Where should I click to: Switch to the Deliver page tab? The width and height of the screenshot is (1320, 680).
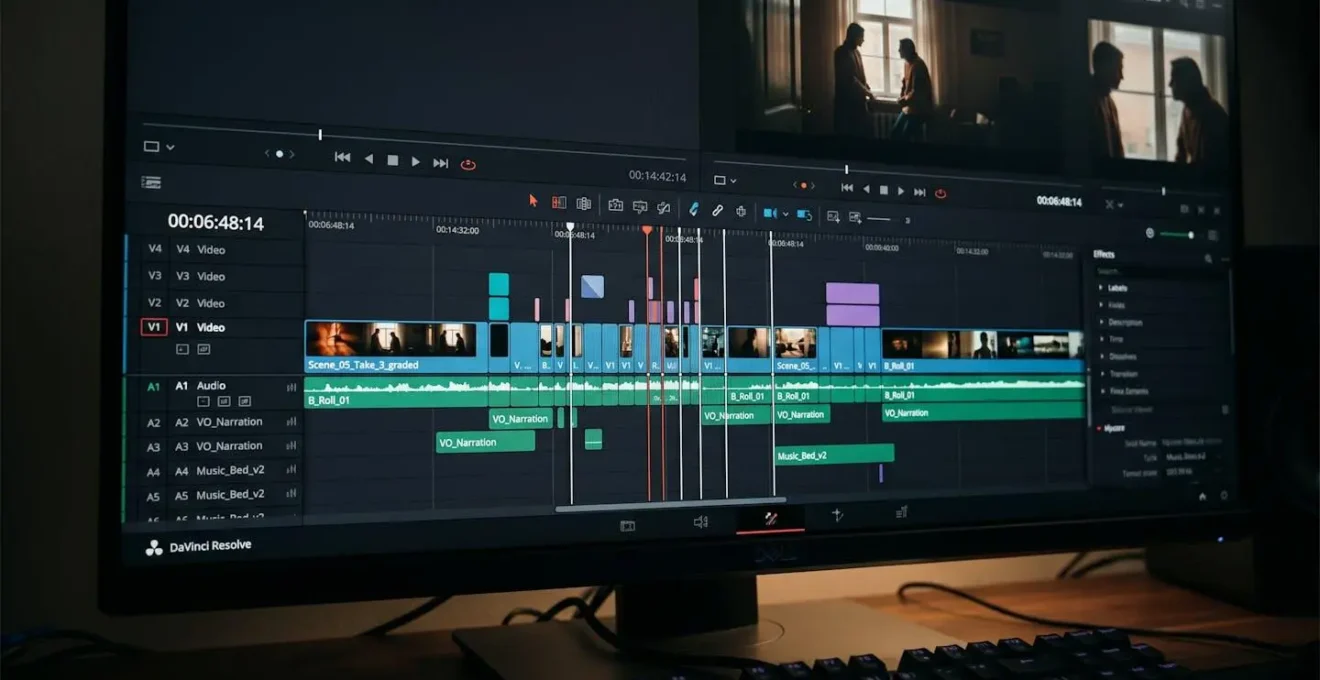pos(901,512)
